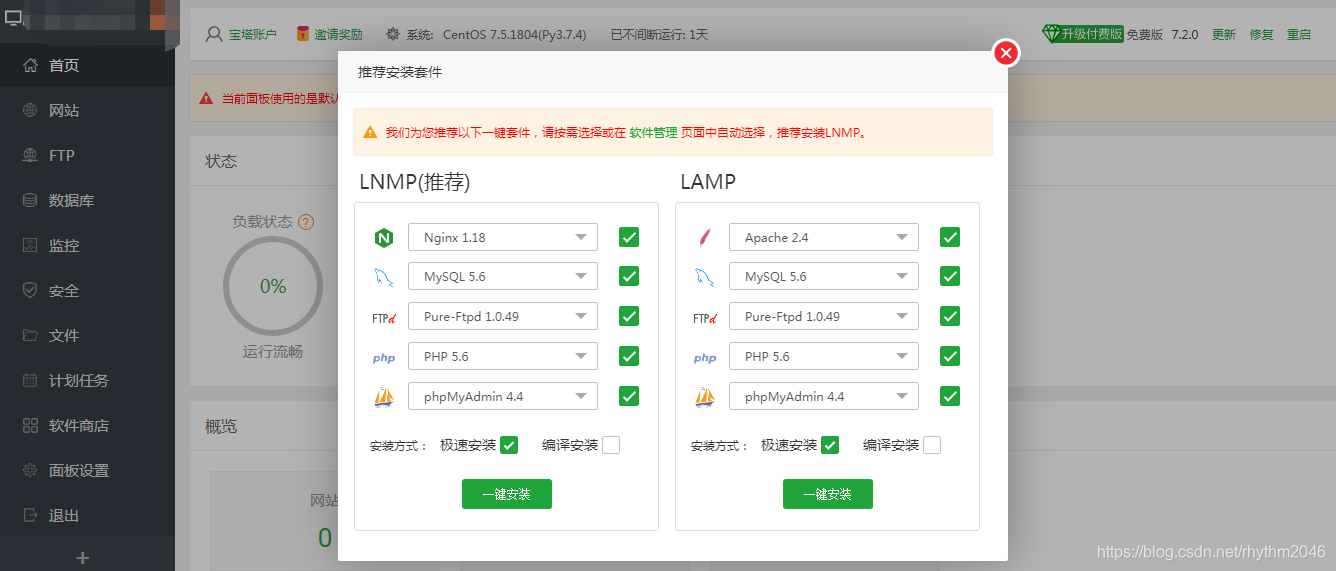The width and height of the screenshot is (1336, 571).
Task: Click the home icon beside 首页
Action: [x=30, y=65]
